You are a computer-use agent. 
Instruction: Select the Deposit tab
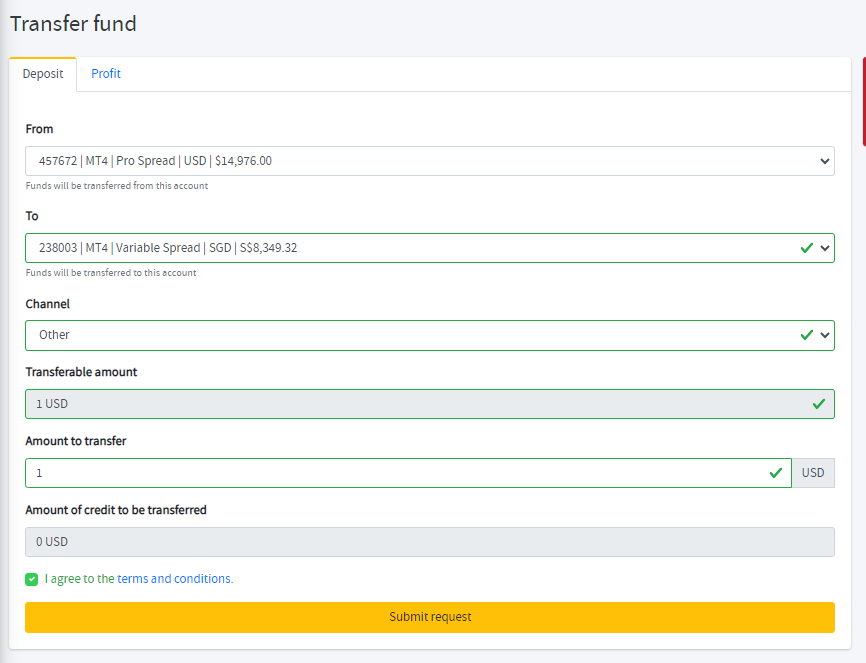pos(43,74)
